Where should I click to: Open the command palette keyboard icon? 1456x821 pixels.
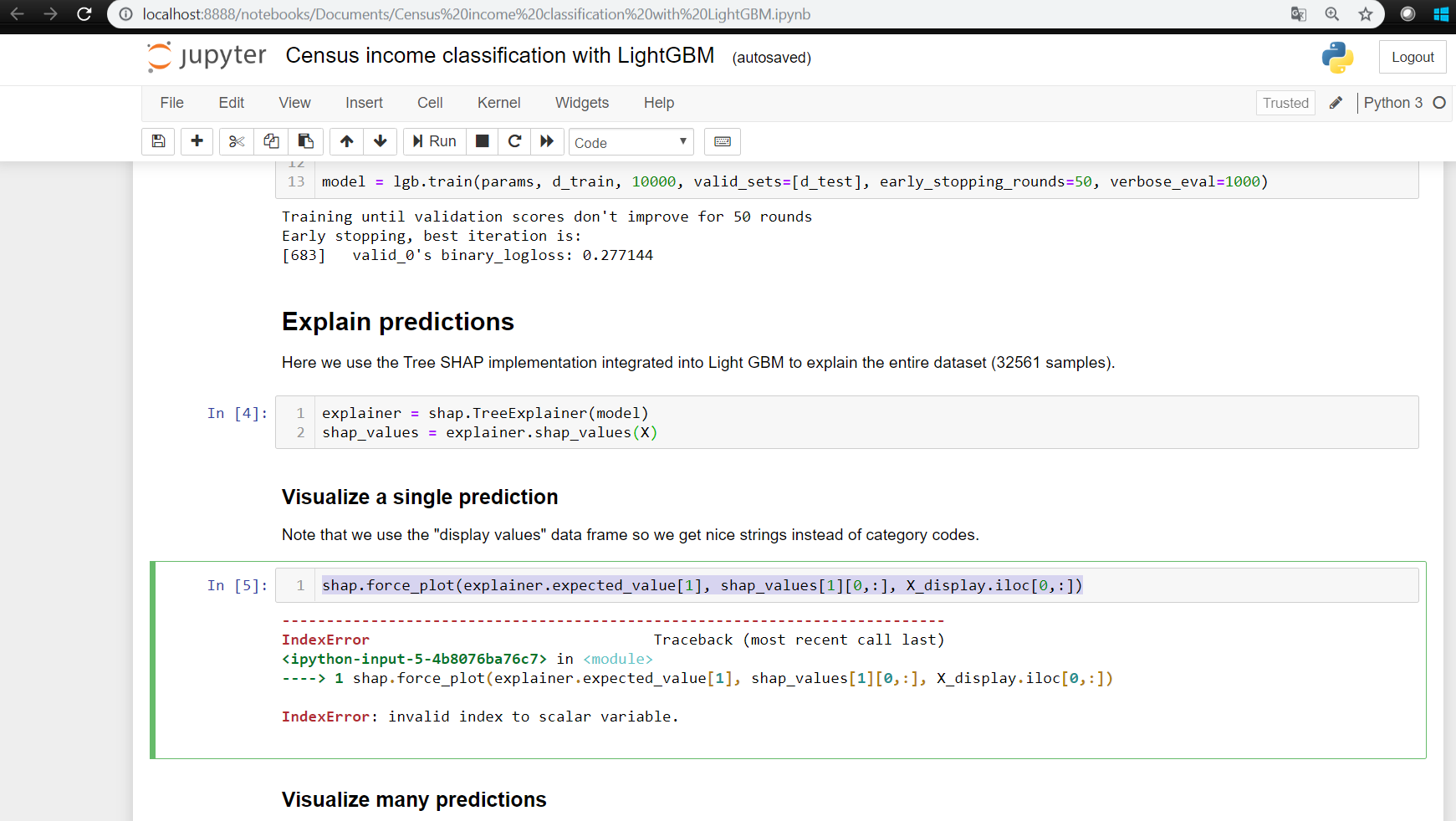[722, 141]
